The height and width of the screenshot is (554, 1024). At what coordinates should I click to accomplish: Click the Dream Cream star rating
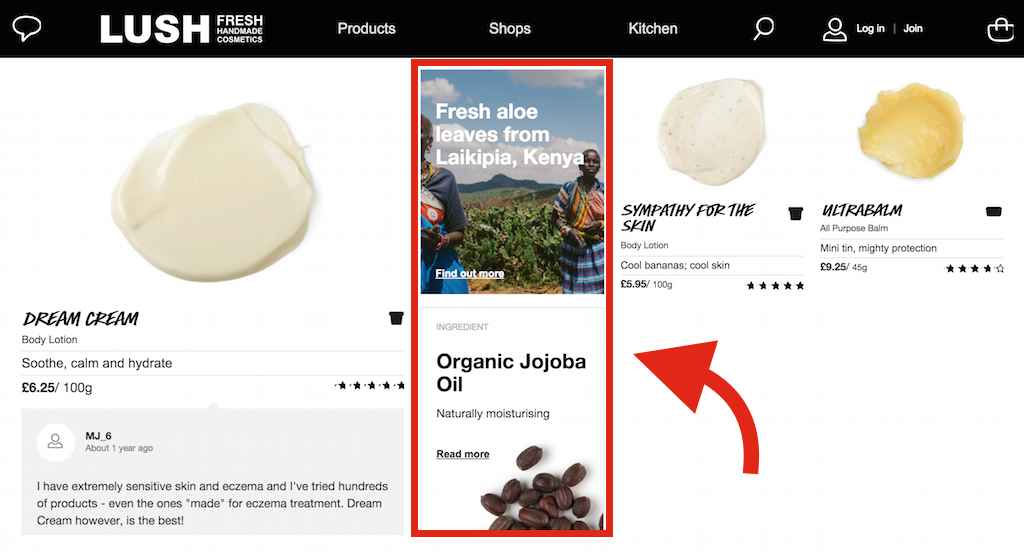click(x=370, y=385)
